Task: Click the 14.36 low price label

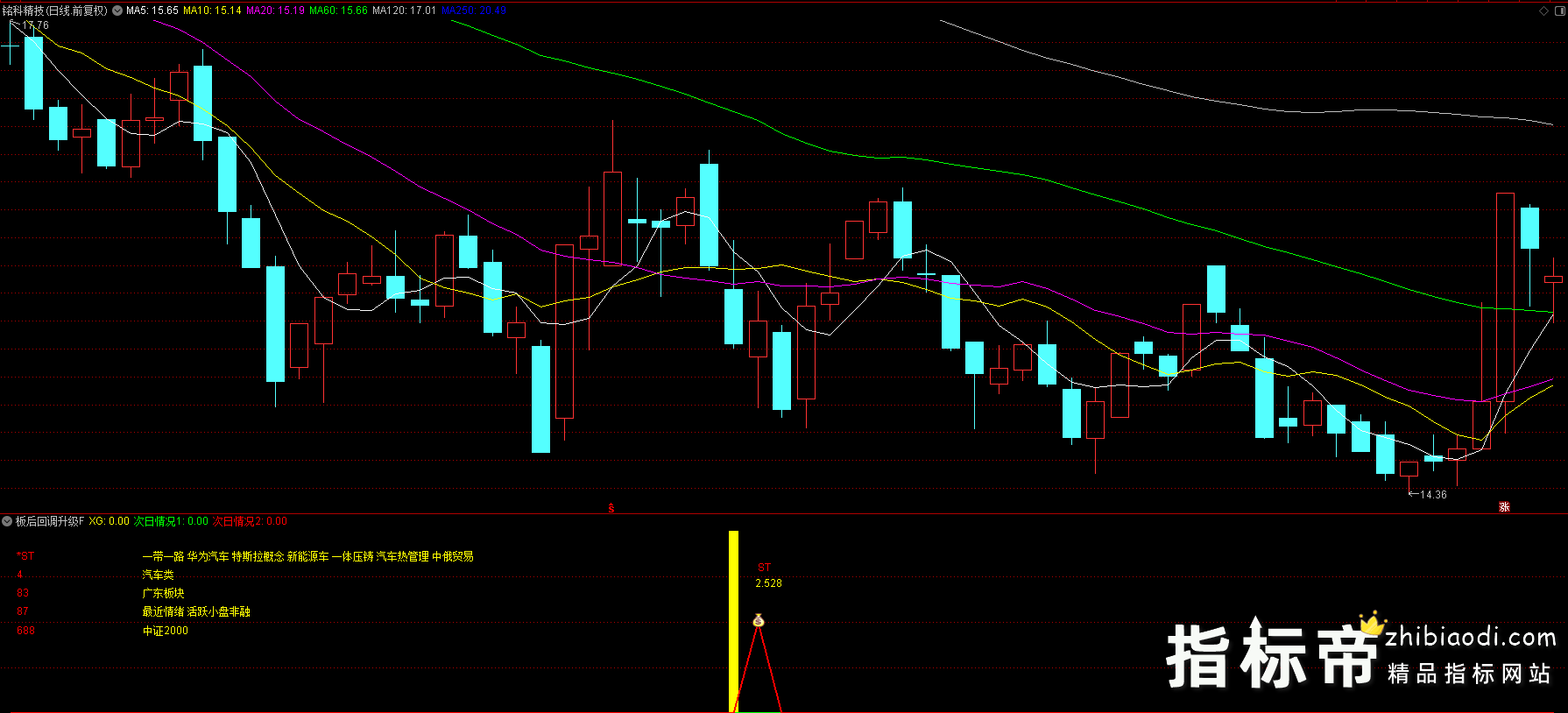Action: [1433, 495]
